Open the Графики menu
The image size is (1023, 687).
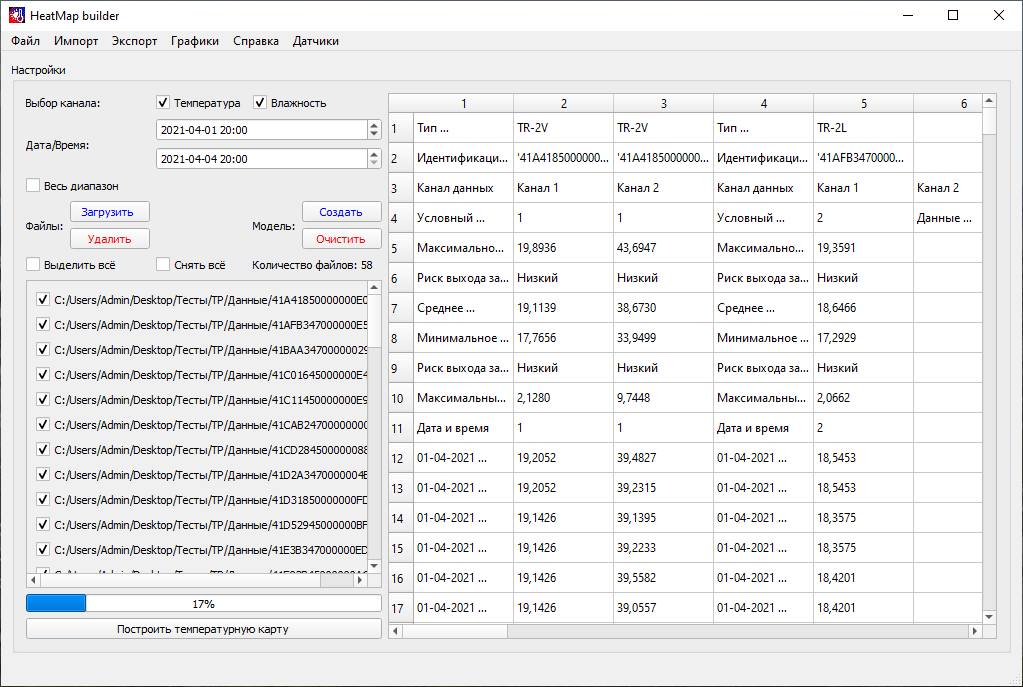tap(194, 41)
